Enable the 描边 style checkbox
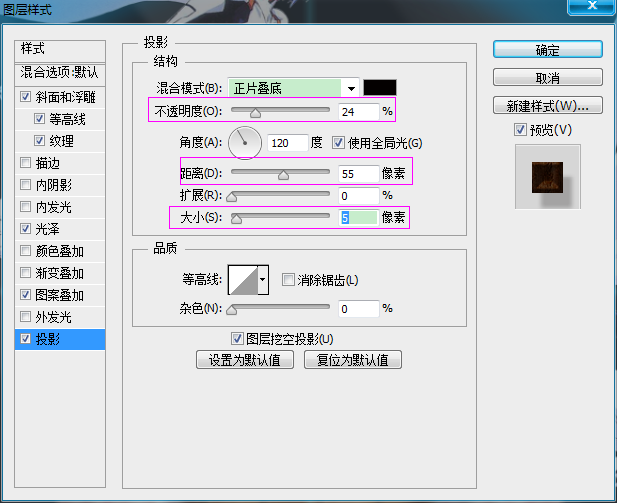 tap(26, 162)
